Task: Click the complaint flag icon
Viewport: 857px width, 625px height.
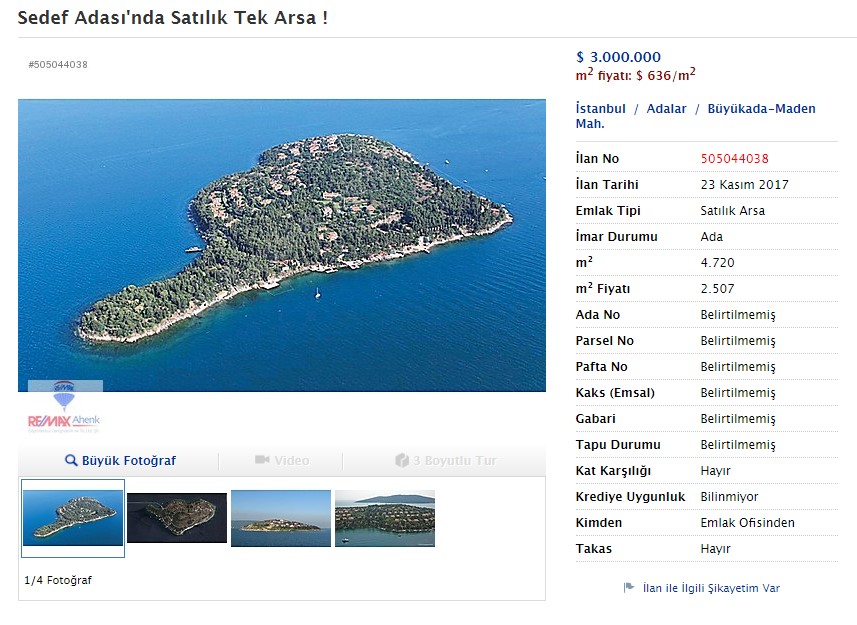Action: coord(629,588)
